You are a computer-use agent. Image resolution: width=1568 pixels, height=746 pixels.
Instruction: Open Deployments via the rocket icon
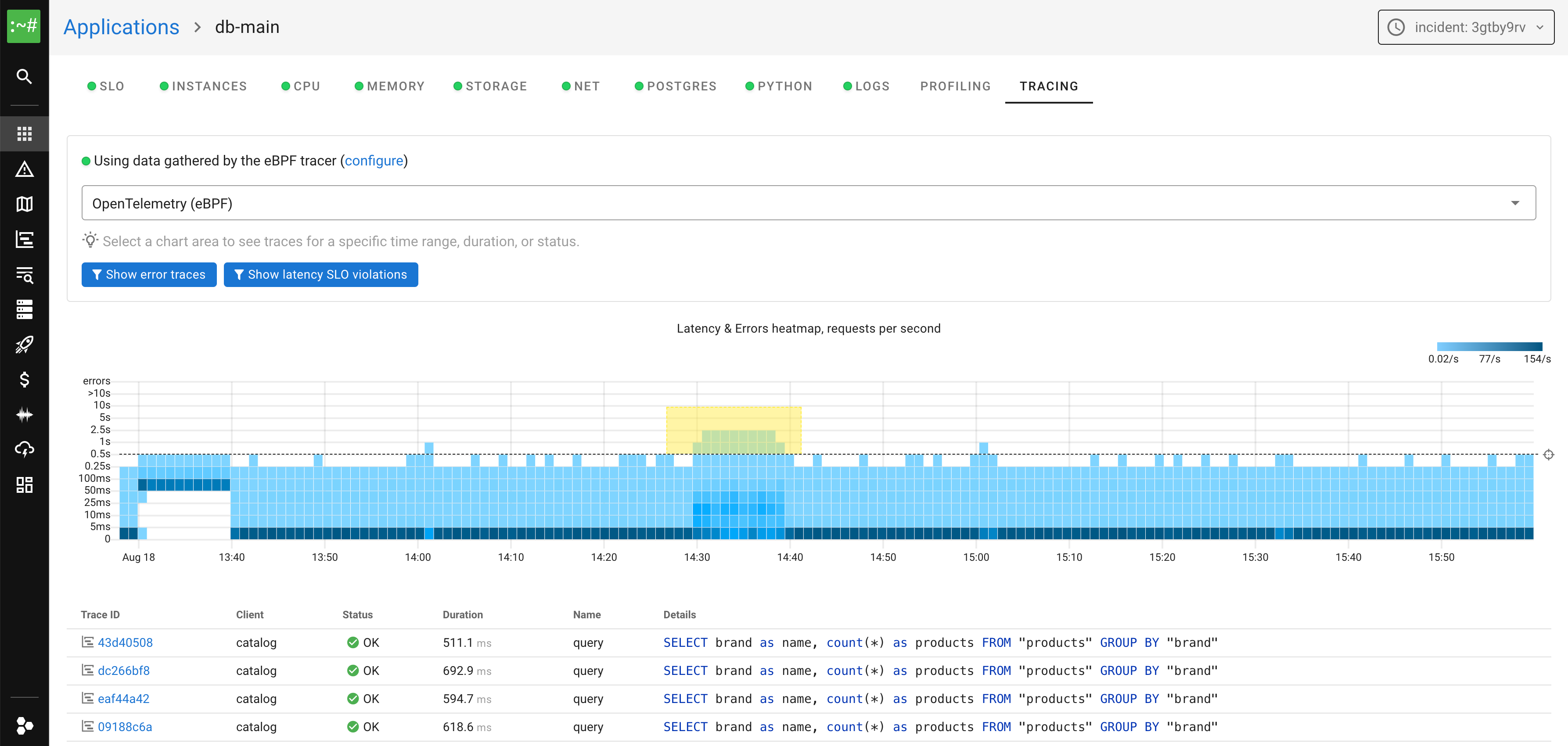pyautogui.click(x=24, y=344)
